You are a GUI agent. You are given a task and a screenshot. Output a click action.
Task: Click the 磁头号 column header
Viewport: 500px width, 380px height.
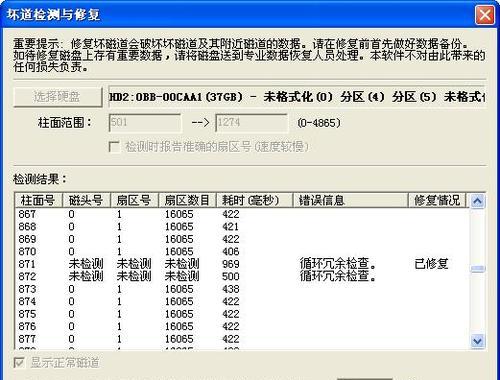[87, 200]
